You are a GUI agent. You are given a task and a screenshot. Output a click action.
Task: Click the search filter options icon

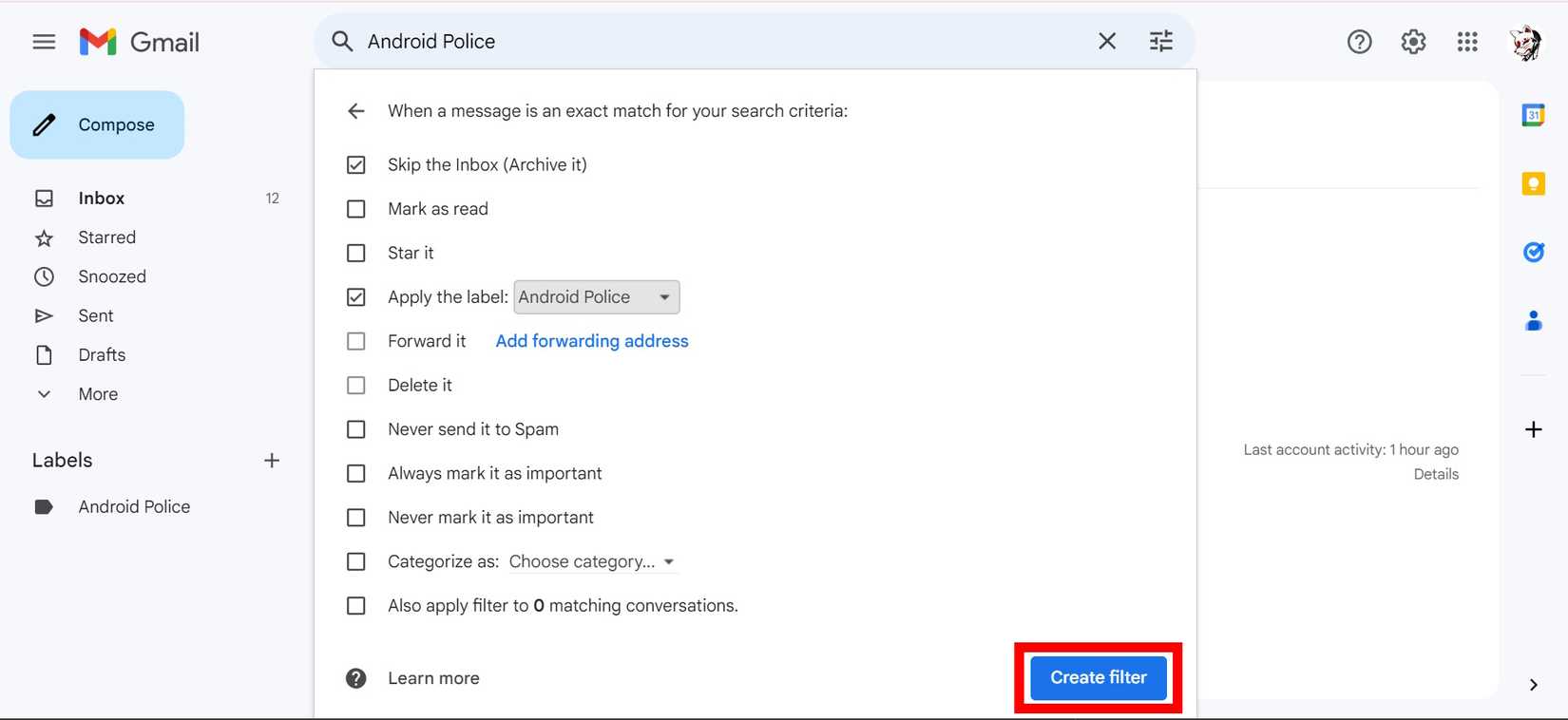click(x=1160, y=41)
